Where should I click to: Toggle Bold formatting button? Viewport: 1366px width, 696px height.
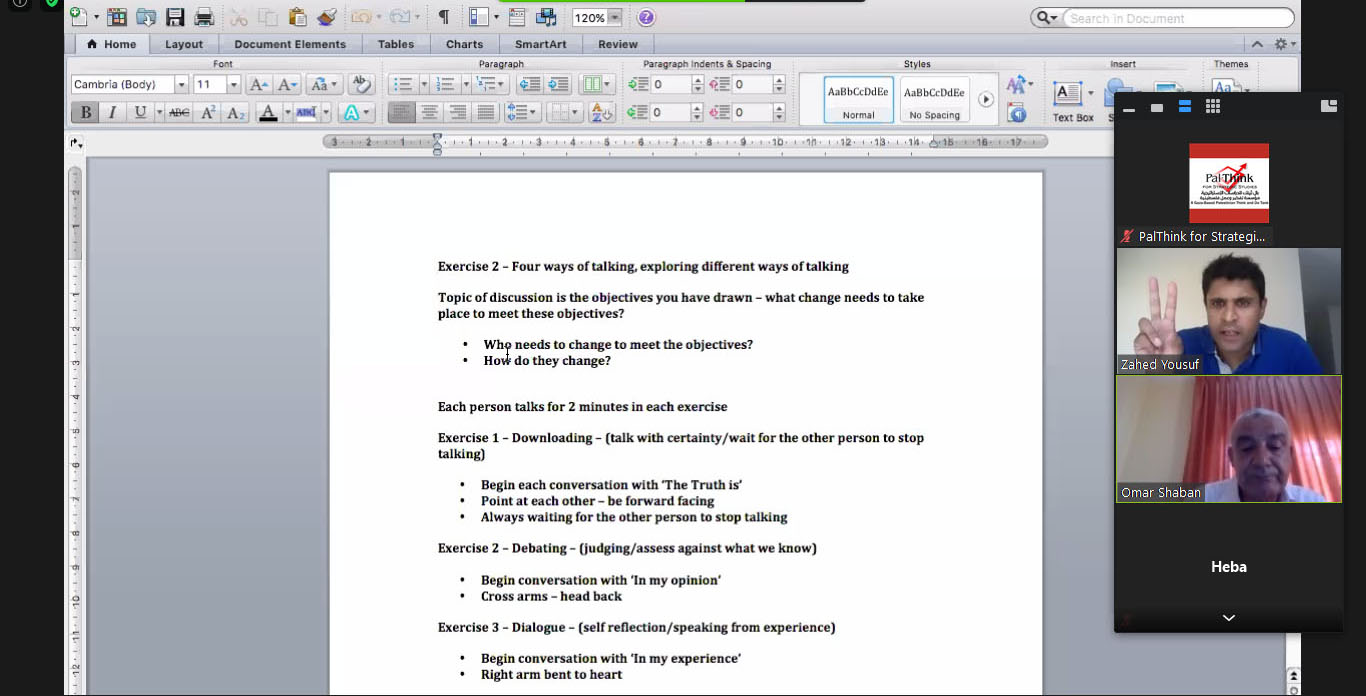pyautogui.click(x=85, y=113)
